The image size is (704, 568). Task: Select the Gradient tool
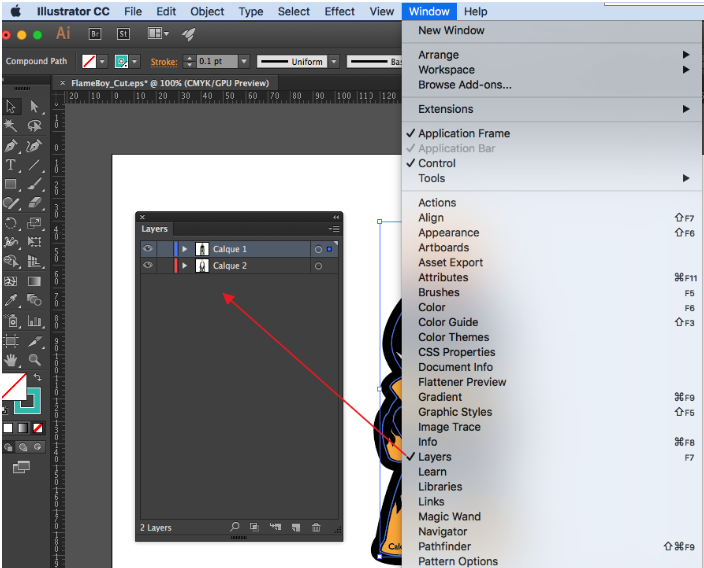pyautogui.click(x=34, y=281)
